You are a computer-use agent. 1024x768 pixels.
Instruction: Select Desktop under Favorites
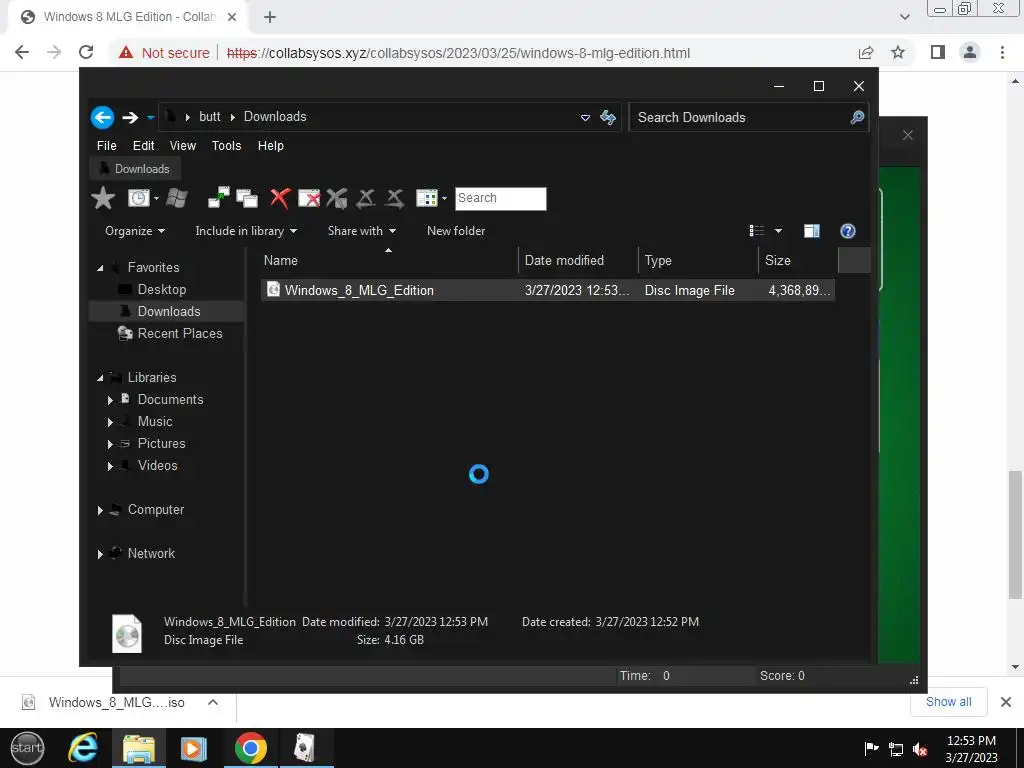tap(162, 289)
